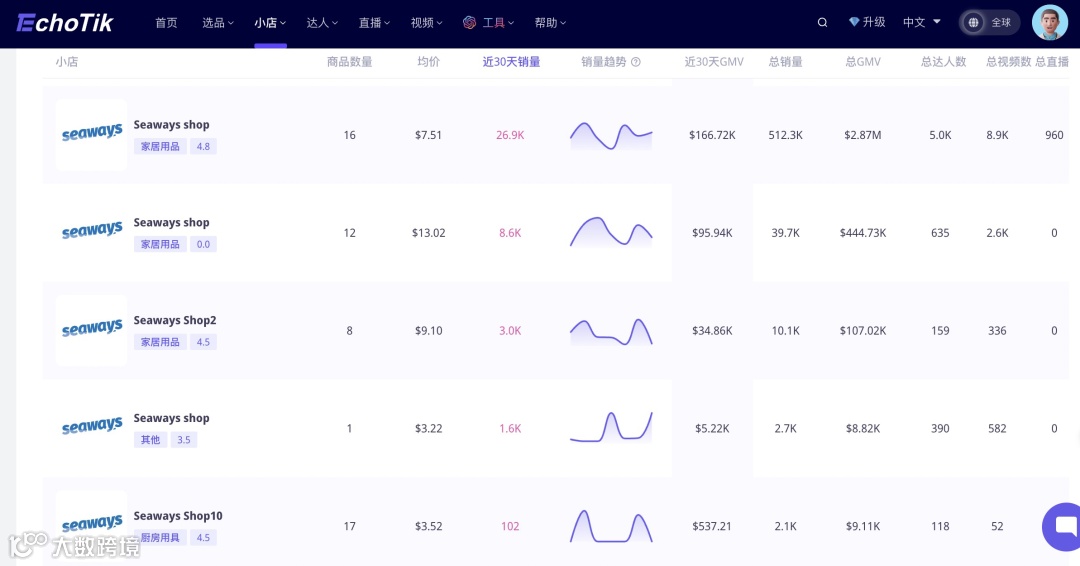Screen dimensions: 1080x566
Task: Click the 总达人数 column header
Action: tap(944, 62)
